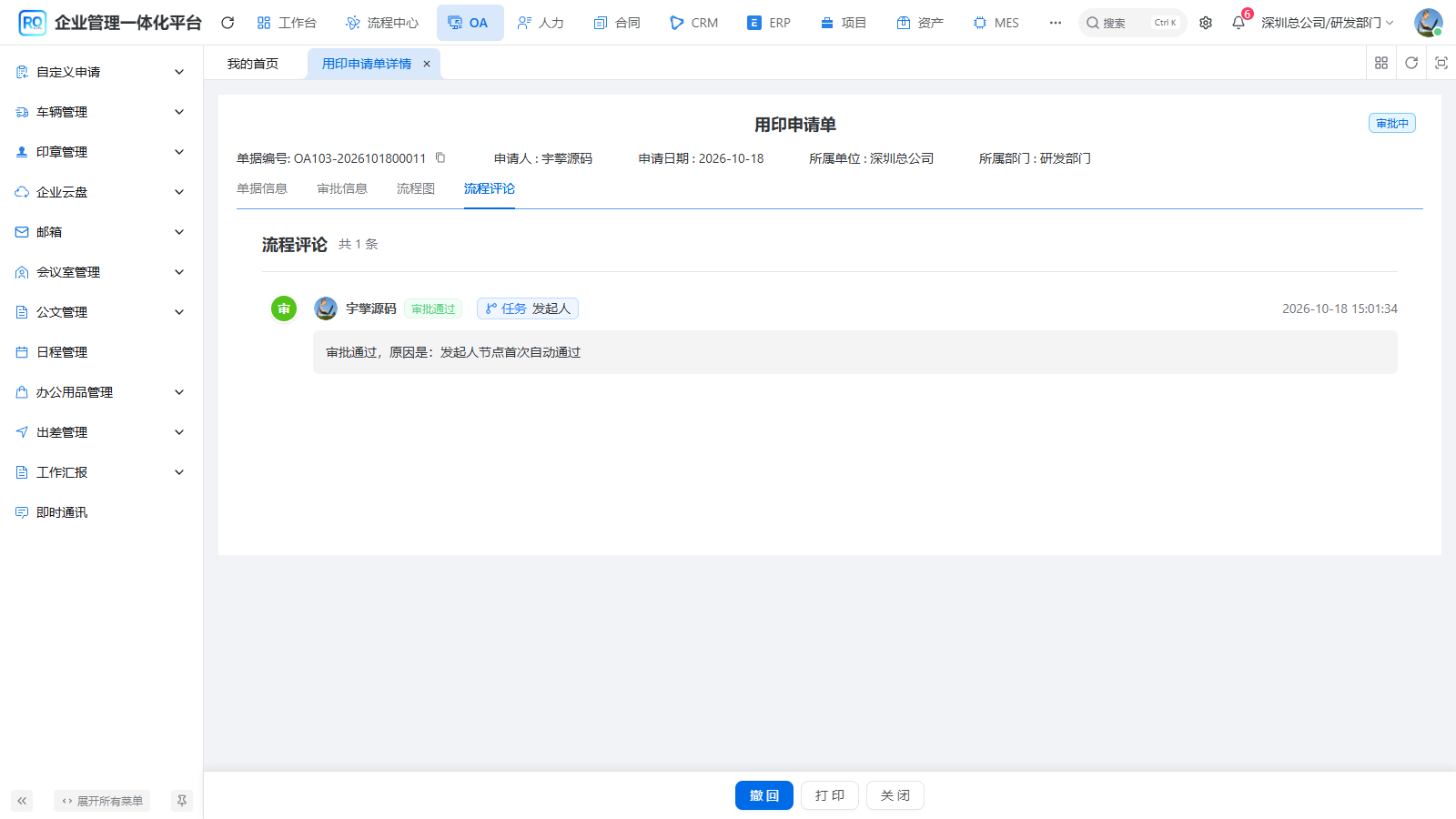1456x819 pixels.
Task: Copy the document number OA103-2026101800011
Action: 440,157
